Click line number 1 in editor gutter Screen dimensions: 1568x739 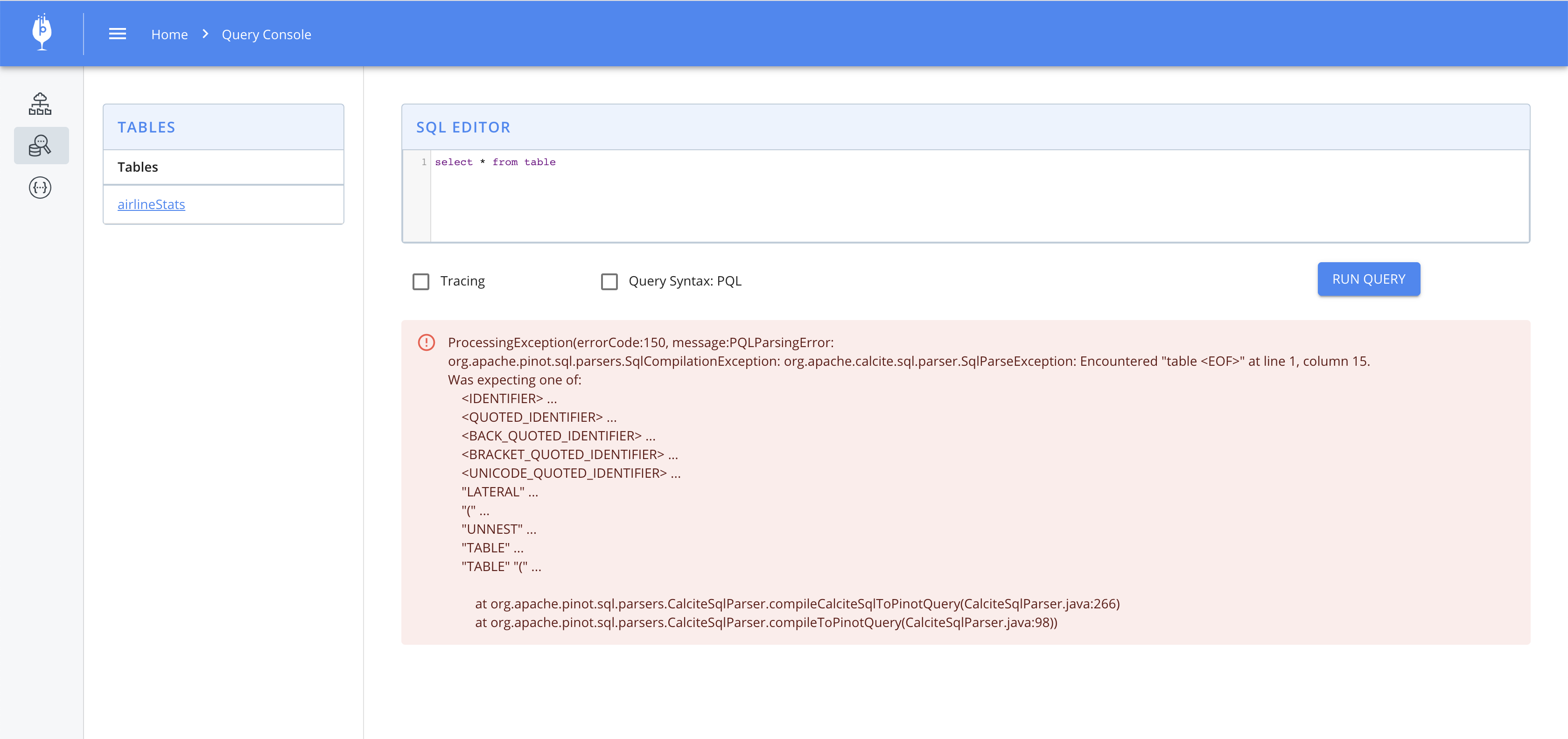(x=424, y=162)
